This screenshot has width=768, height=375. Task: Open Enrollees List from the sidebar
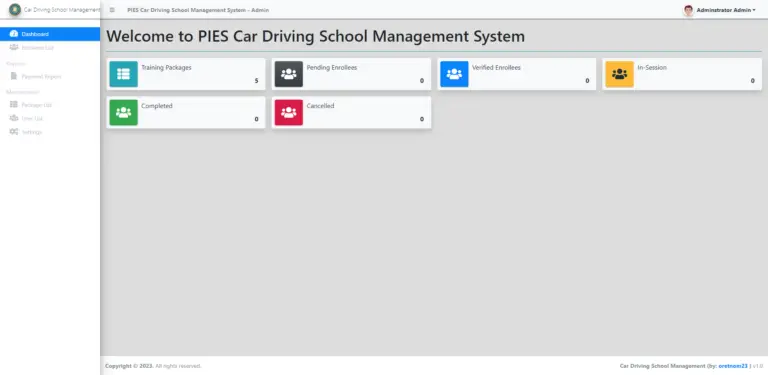click(x=50, y=47)
